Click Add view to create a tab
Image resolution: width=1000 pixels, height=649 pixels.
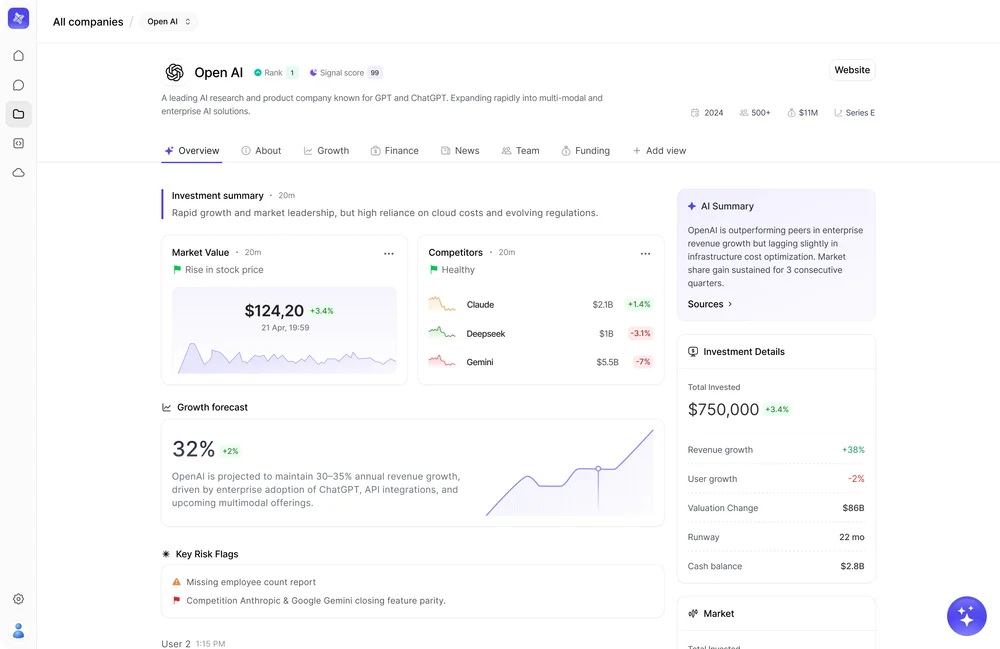[659, 151]
